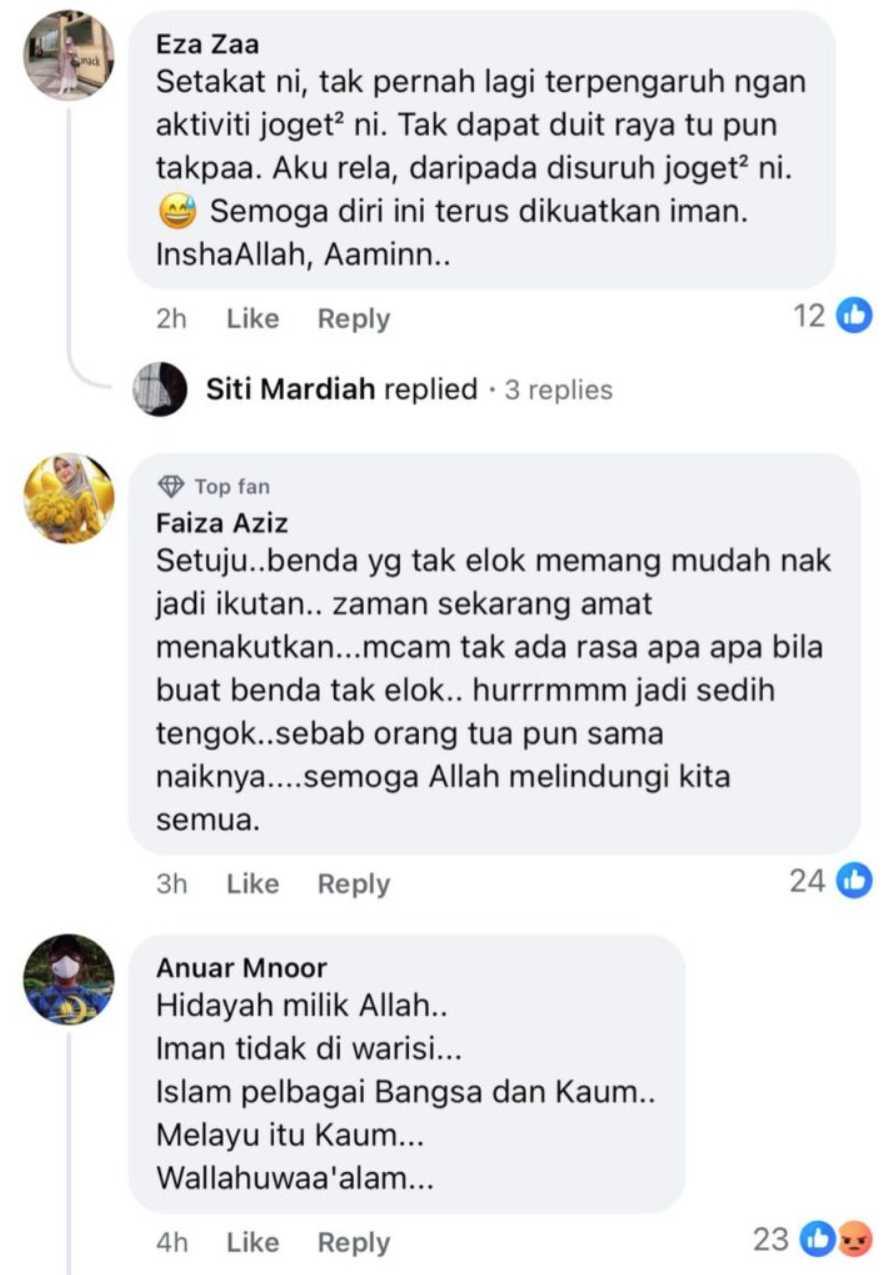This screenshot has width=883, height=1275.
Task: Open Eza Zaa's profile picture
Action: click(x=69, y=56)
